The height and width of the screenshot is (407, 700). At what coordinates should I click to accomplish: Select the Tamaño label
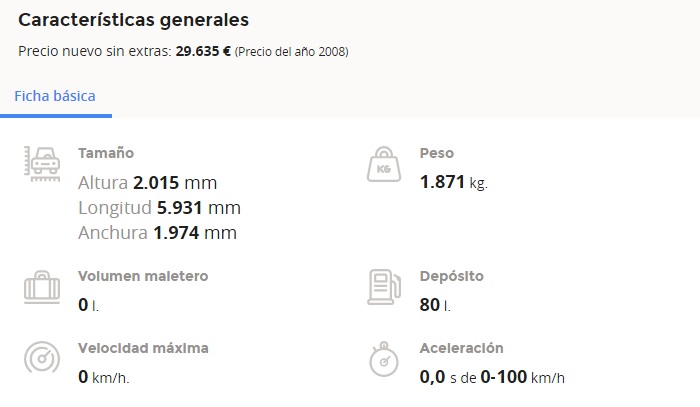click(x=106, y=153)
